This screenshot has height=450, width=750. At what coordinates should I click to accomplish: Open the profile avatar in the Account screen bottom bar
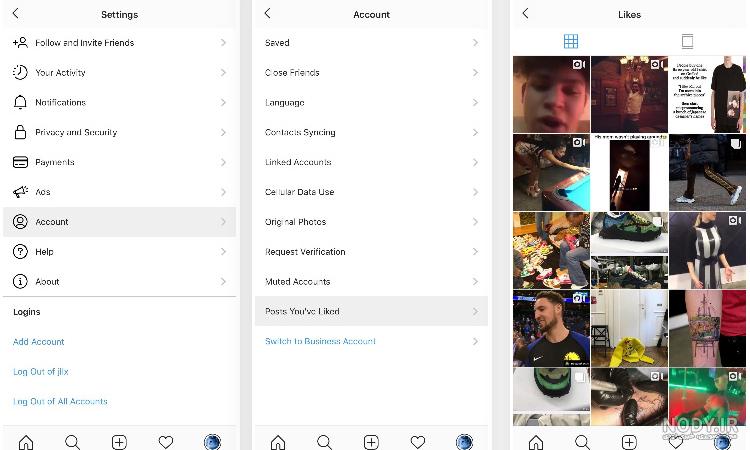coord(464,442)
